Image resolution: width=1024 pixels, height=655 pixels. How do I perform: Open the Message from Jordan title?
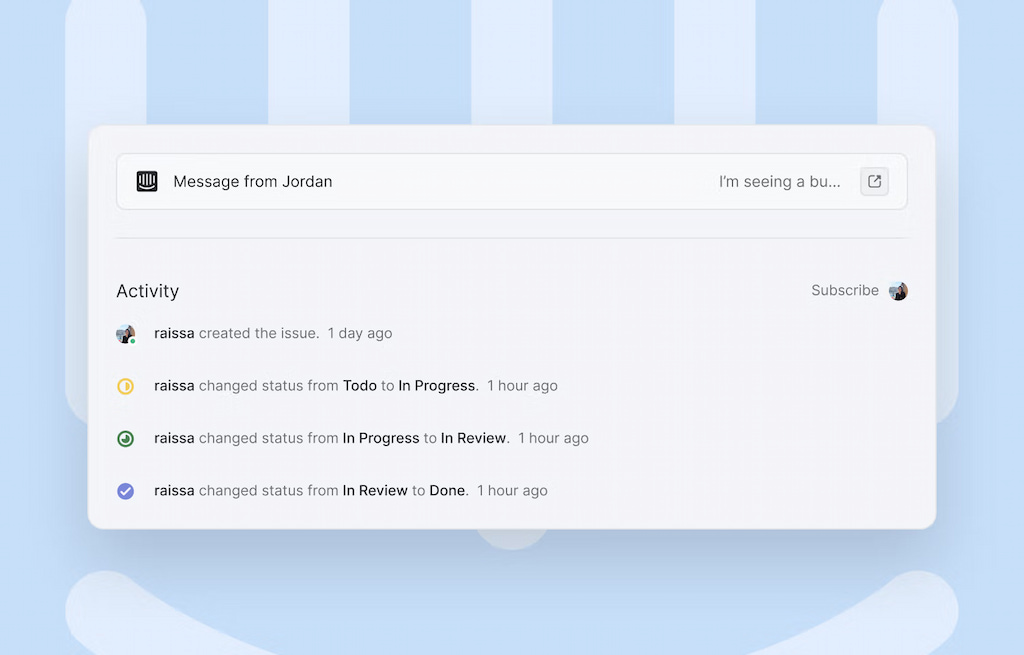coord(252,182)
